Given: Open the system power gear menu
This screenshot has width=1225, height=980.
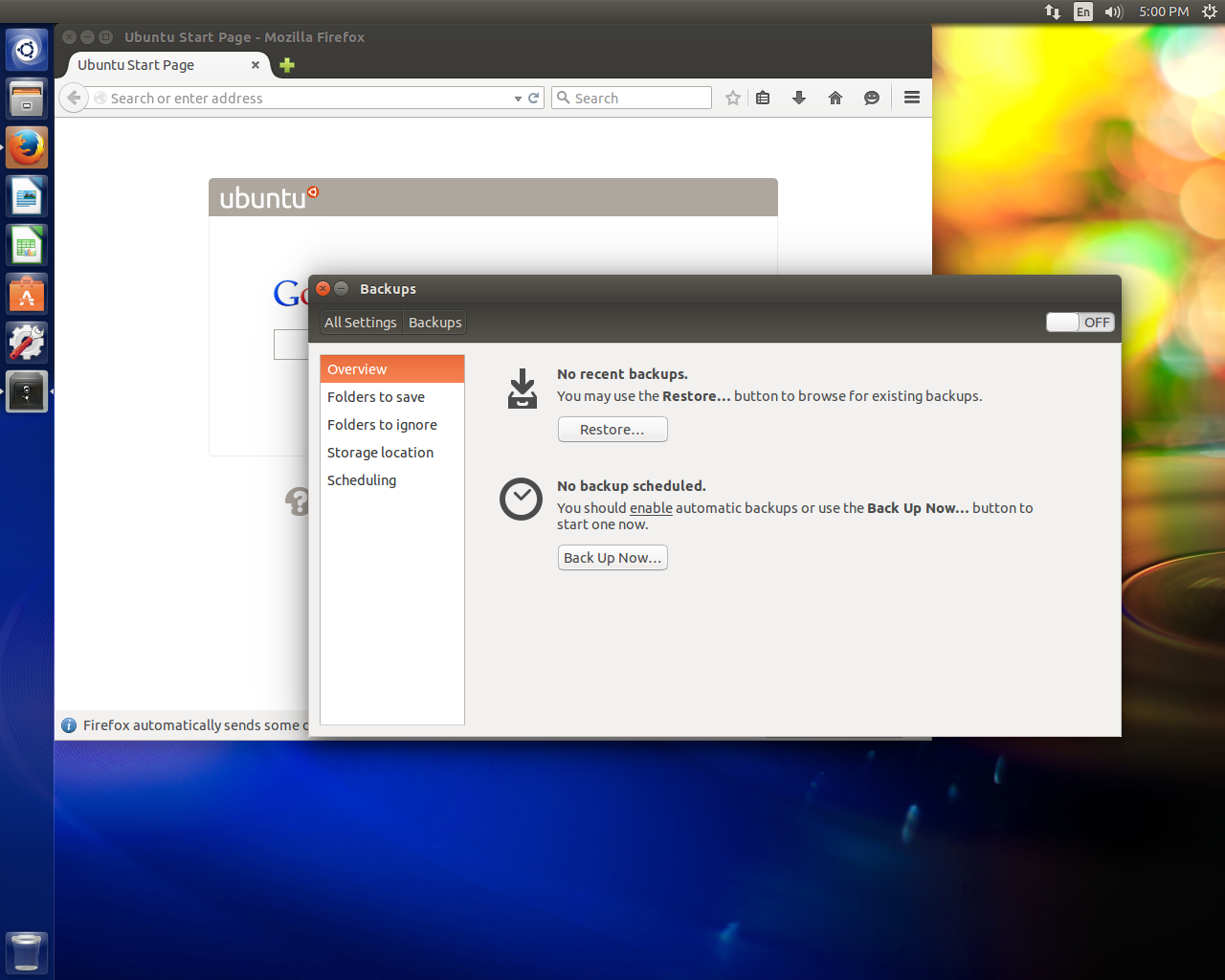Looking at the screenshot, I should click(1210, 11).
